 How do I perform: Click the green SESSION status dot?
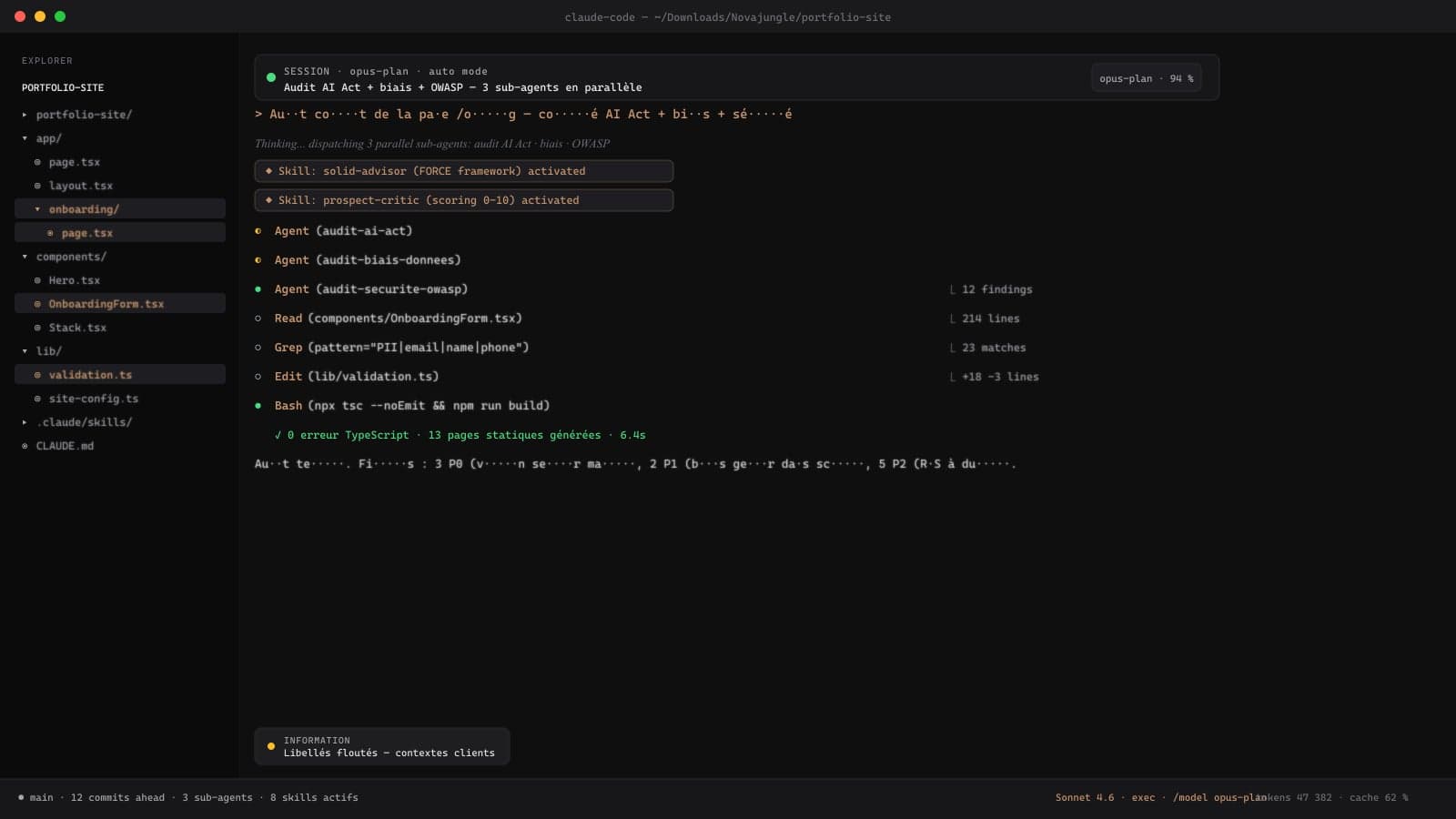(x=269, y=78)
